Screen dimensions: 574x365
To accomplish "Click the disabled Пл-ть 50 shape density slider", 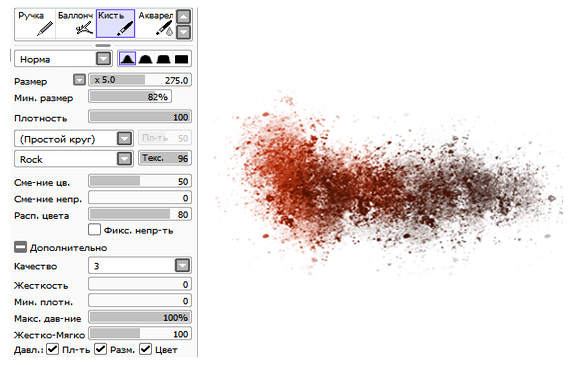I will [x=165, y=138].
